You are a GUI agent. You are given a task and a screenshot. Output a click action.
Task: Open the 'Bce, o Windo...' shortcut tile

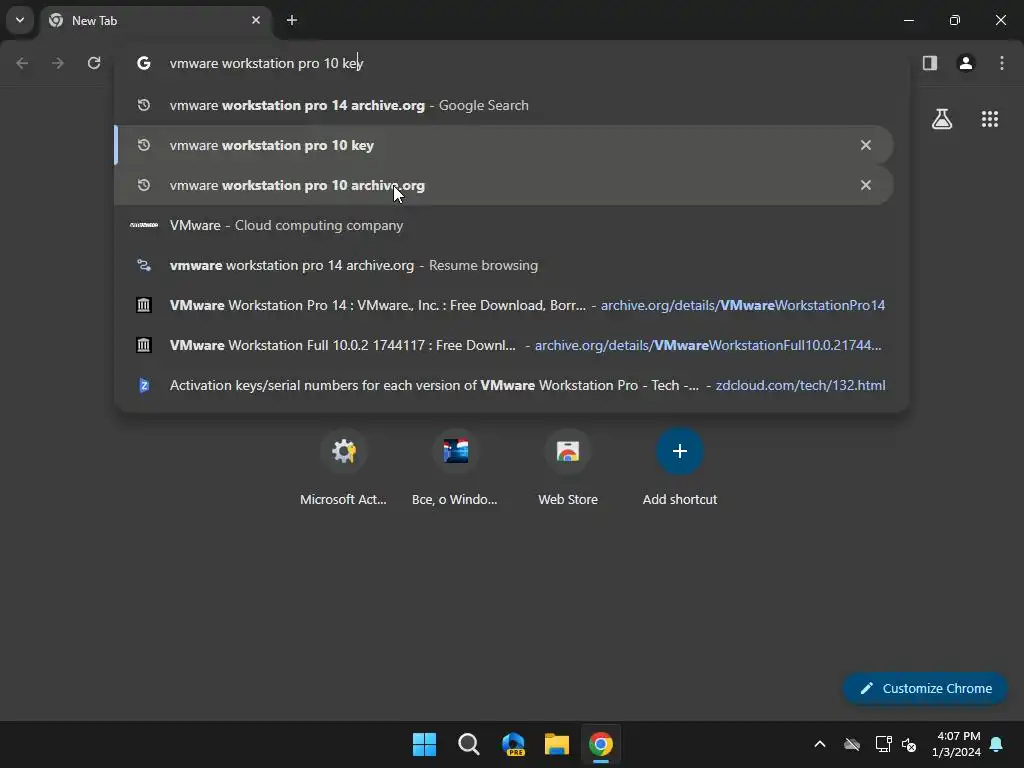click(x=455, y=468)
